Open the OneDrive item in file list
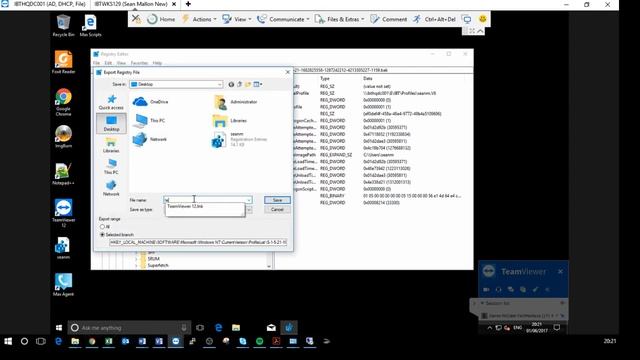Image resolution: width=640 pixels, height=360 pixels. 150,102
